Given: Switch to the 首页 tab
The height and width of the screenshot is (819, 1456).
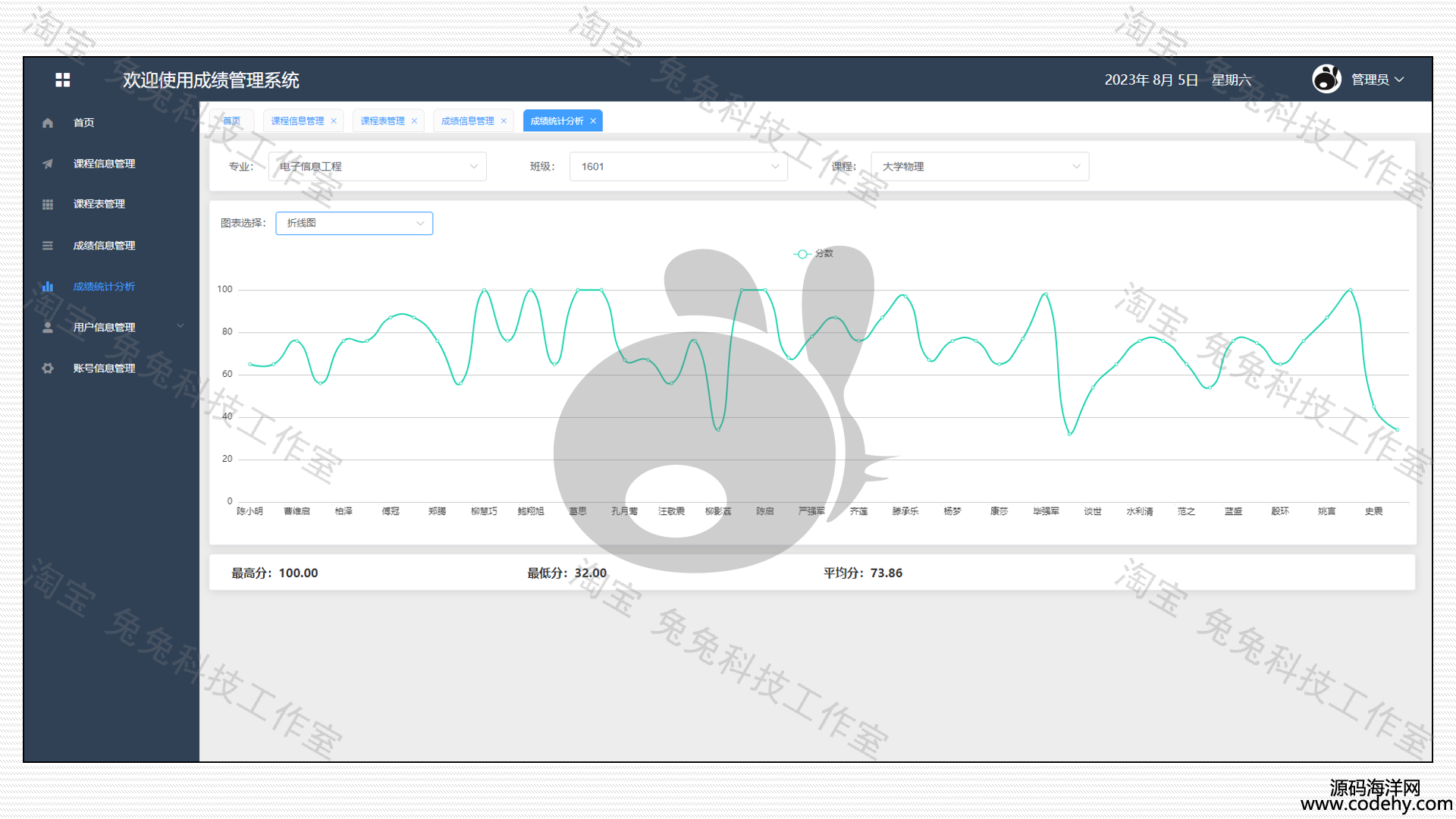Looking at the screenshot, I should pyautogui.click(x=231, y=121).
